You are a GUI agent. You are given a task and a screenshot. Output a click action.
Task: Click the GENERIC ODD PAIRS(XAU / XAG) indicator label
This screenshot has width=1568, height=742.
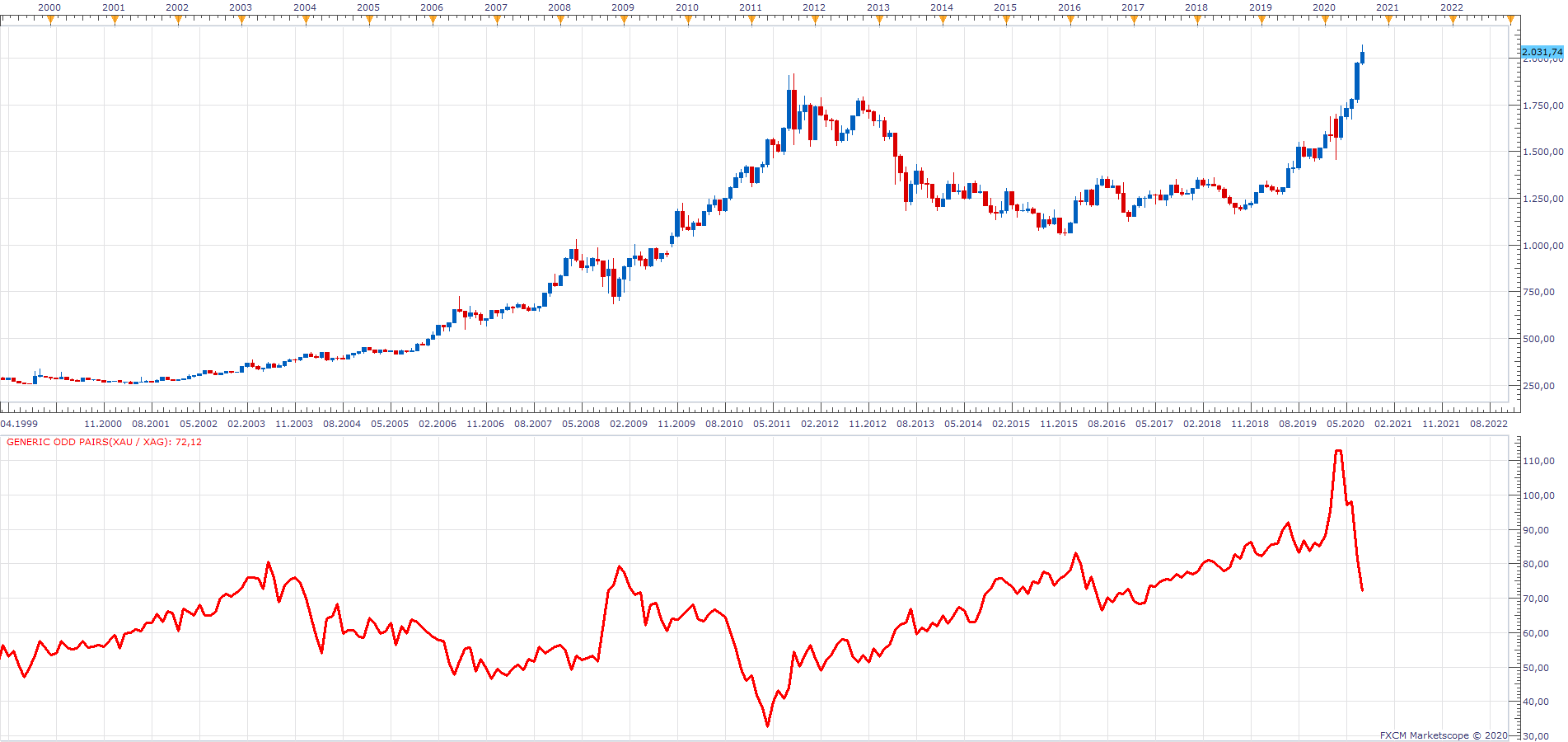[105, 442]
